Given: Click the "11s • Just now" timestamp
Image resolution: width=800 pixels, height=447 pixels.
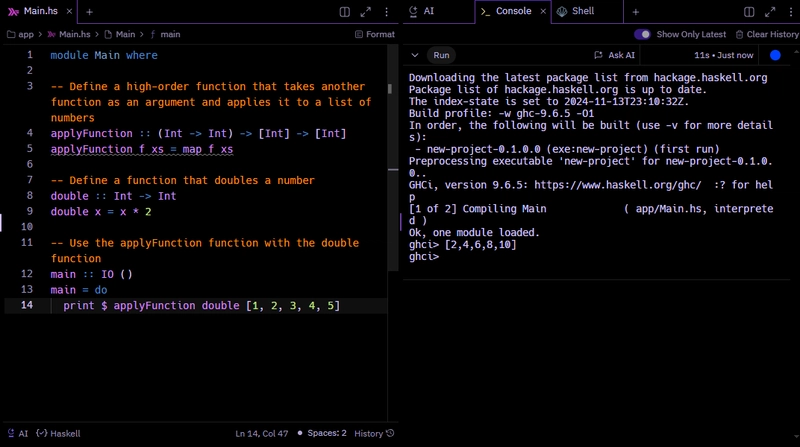Looking at the screenshot, I should click(723, 55).
